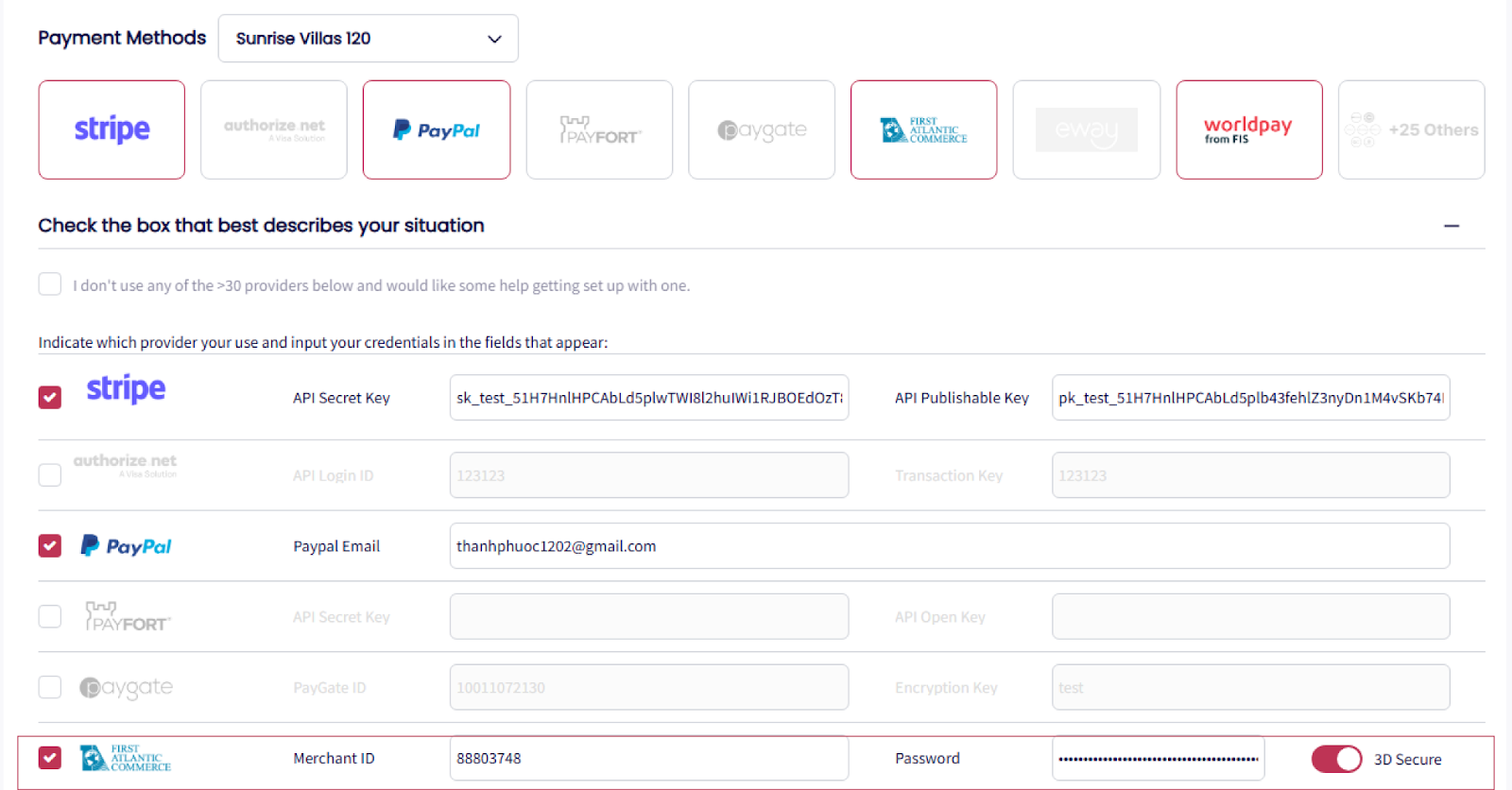Screen dimensions: 1512x790
Task: Uncheck the Stripe provider checkbox
Action: tap(50, 397)
